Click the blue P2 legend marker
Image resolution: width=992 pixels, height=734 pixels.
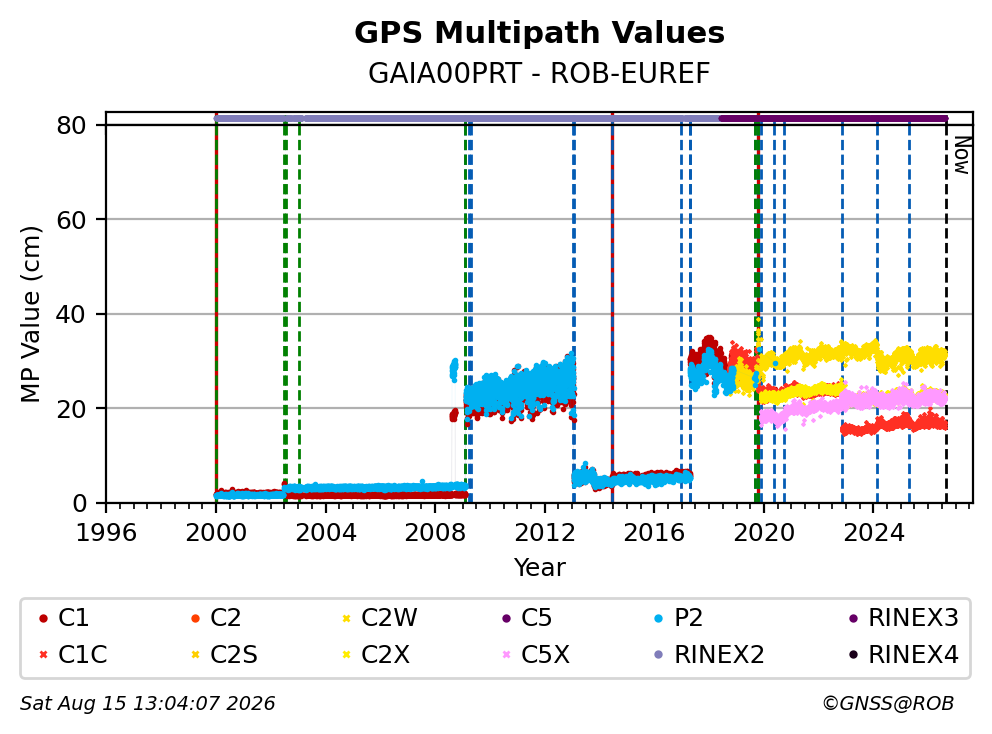659,618
